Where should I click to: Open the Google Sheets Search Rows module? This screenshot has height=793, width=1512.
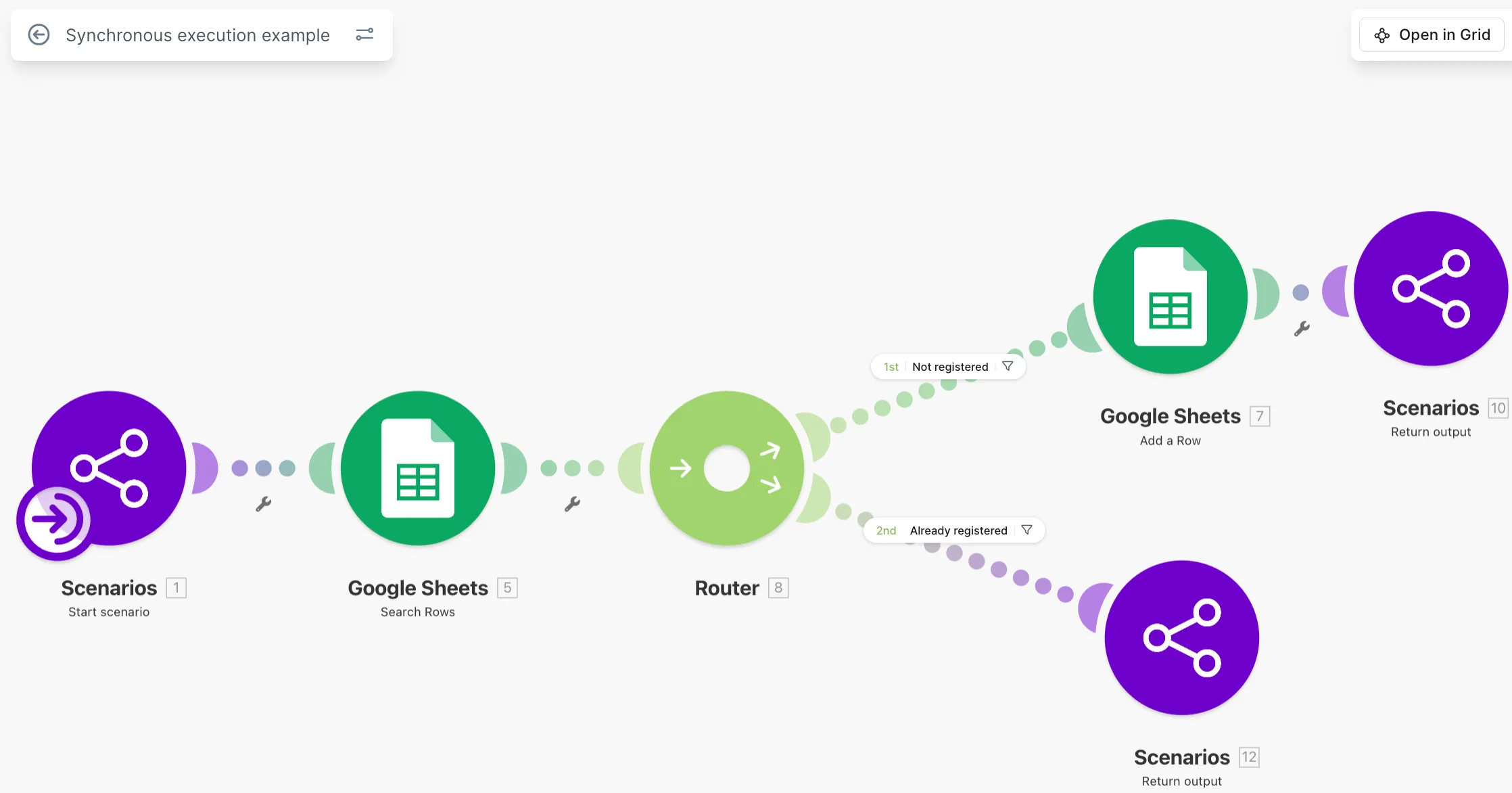click(x=418, y=468)
